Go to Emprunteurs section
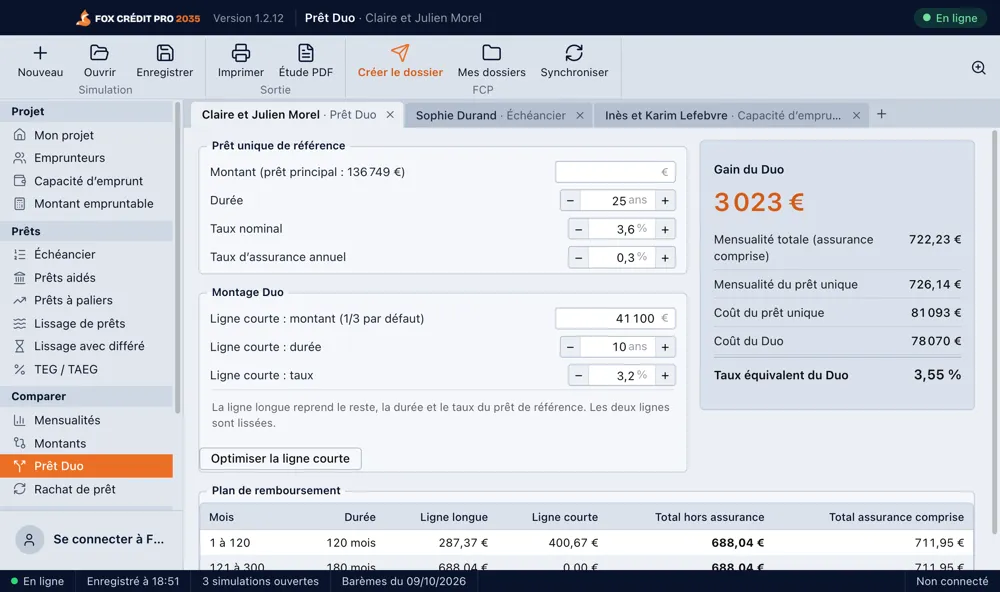 tap(87, 158)
